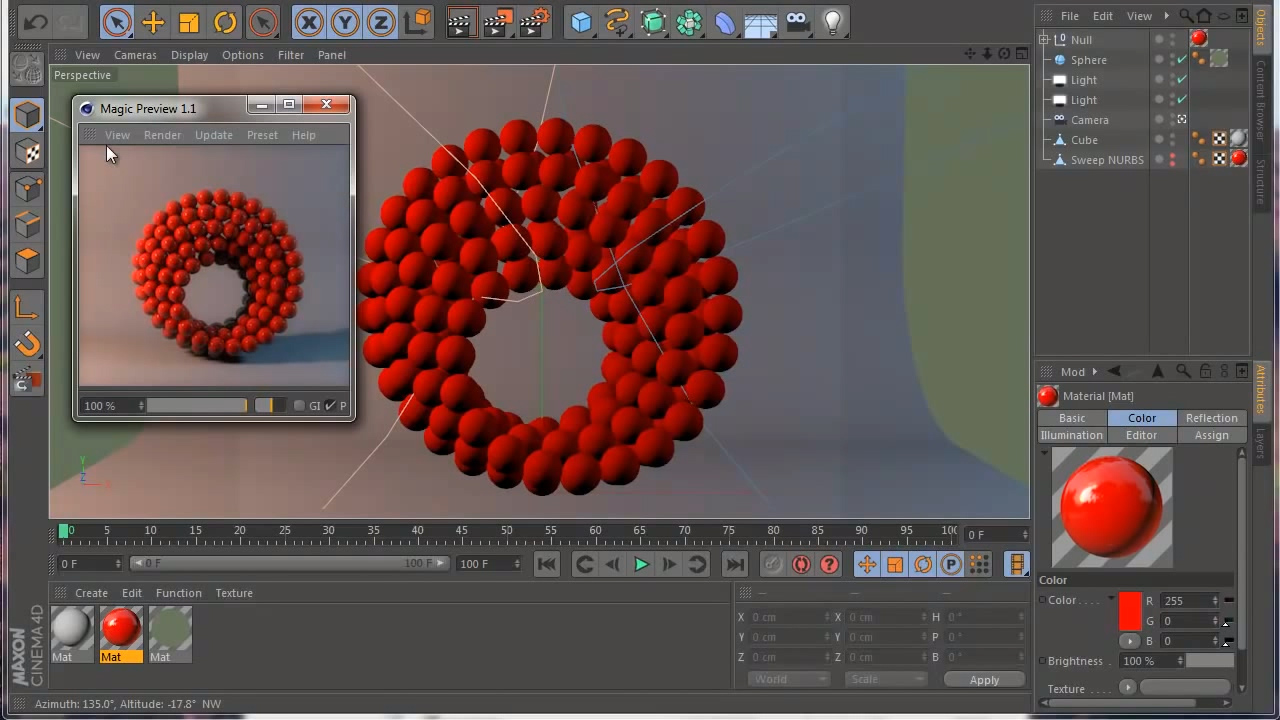1280x720 pixels.
Task: Open the Render menu in Magic Preview
Action: 162,135
